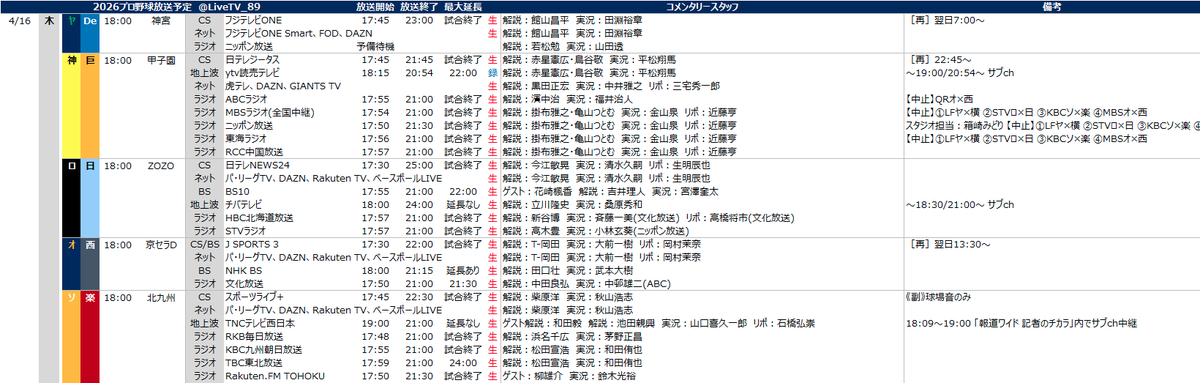This screenshot has width=1200, height=383.
Task: Select the weekday cell 木
Action: pyautogui.click(x=50, y=19)
